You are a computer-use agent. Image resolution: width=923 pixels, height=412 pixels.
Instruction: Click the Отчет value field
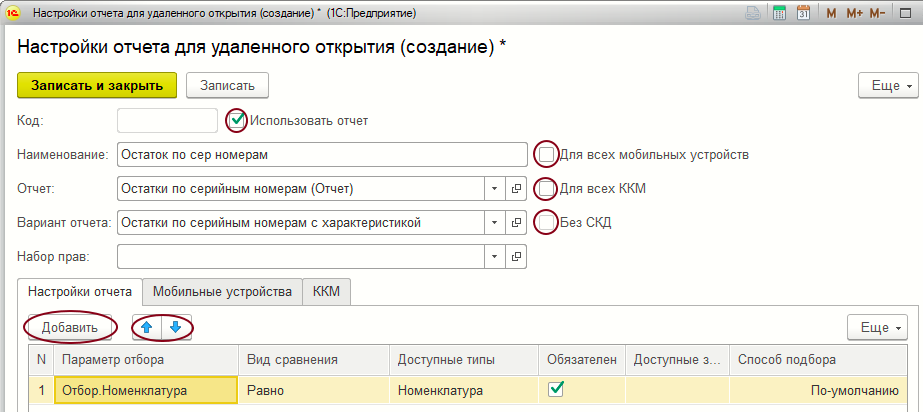point(301,189)
